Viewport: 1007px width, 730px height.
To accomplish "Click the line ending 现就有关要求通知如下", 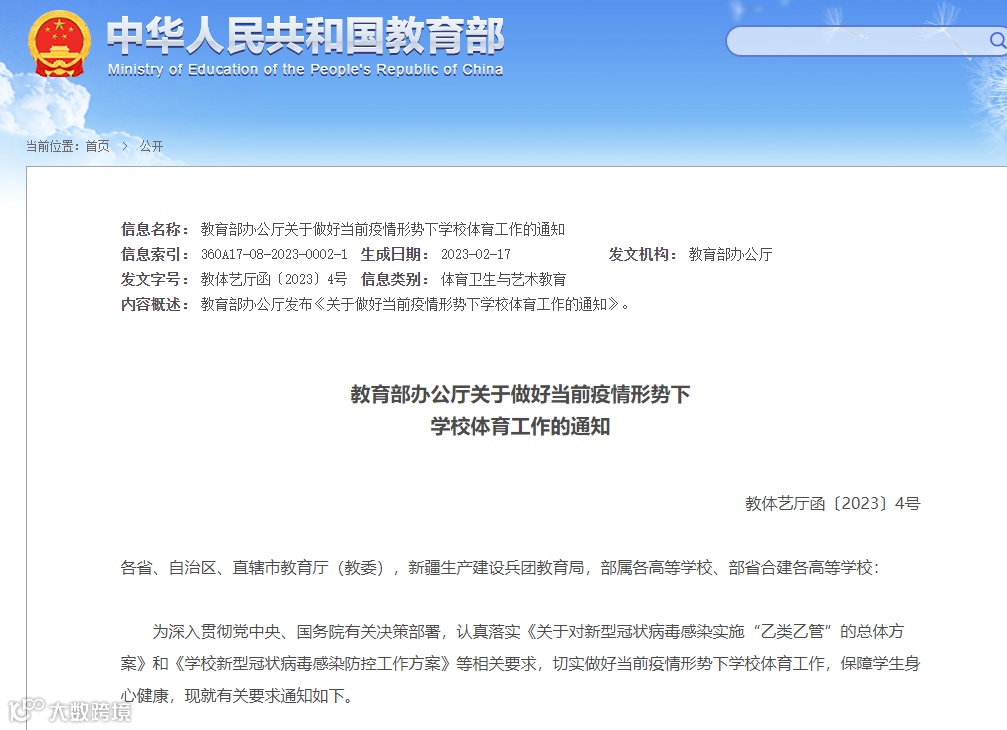I will (236, 695).
